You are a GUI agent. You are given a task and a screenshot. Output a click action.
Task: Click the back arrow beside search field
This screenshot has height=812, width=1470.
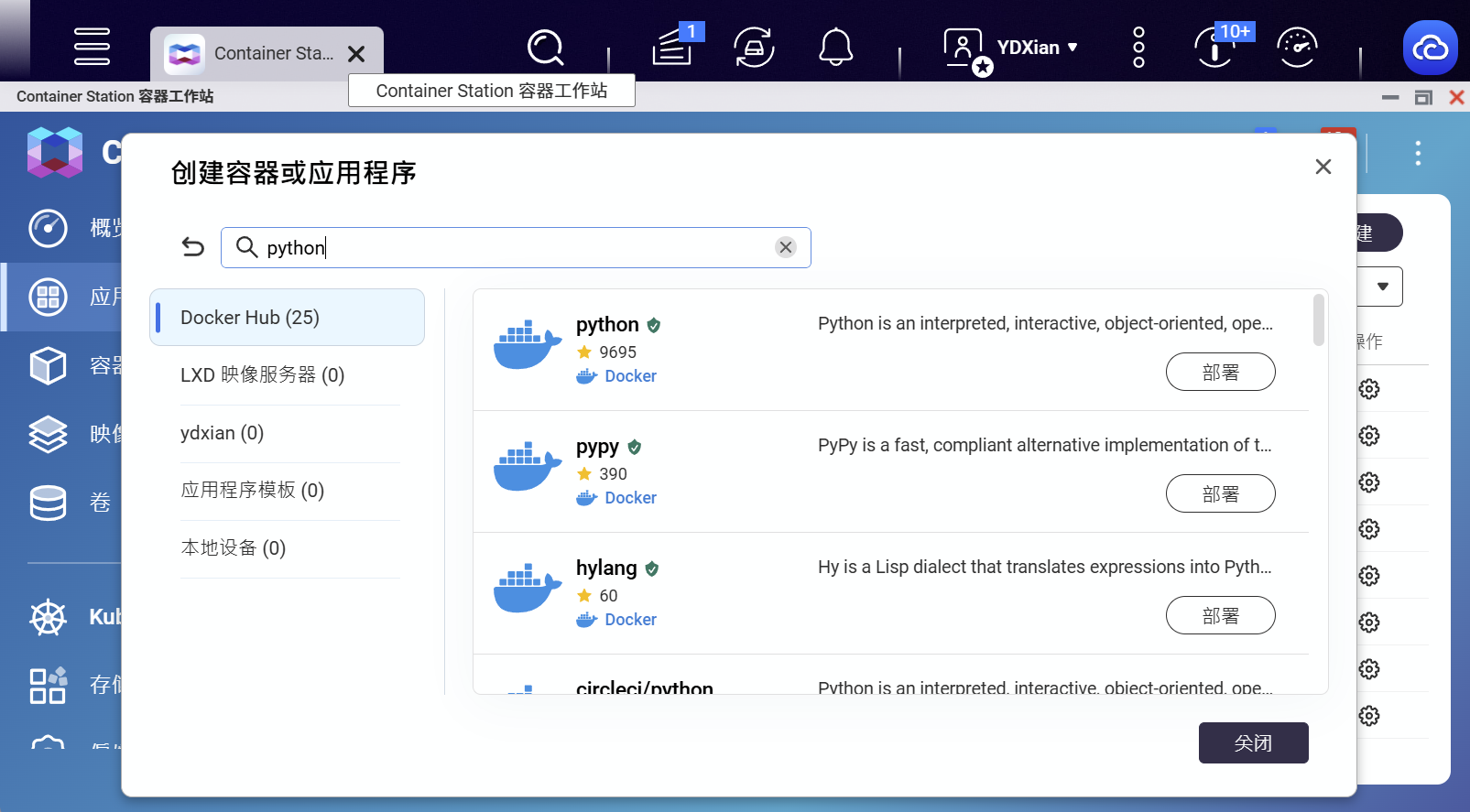coord(193,247)
